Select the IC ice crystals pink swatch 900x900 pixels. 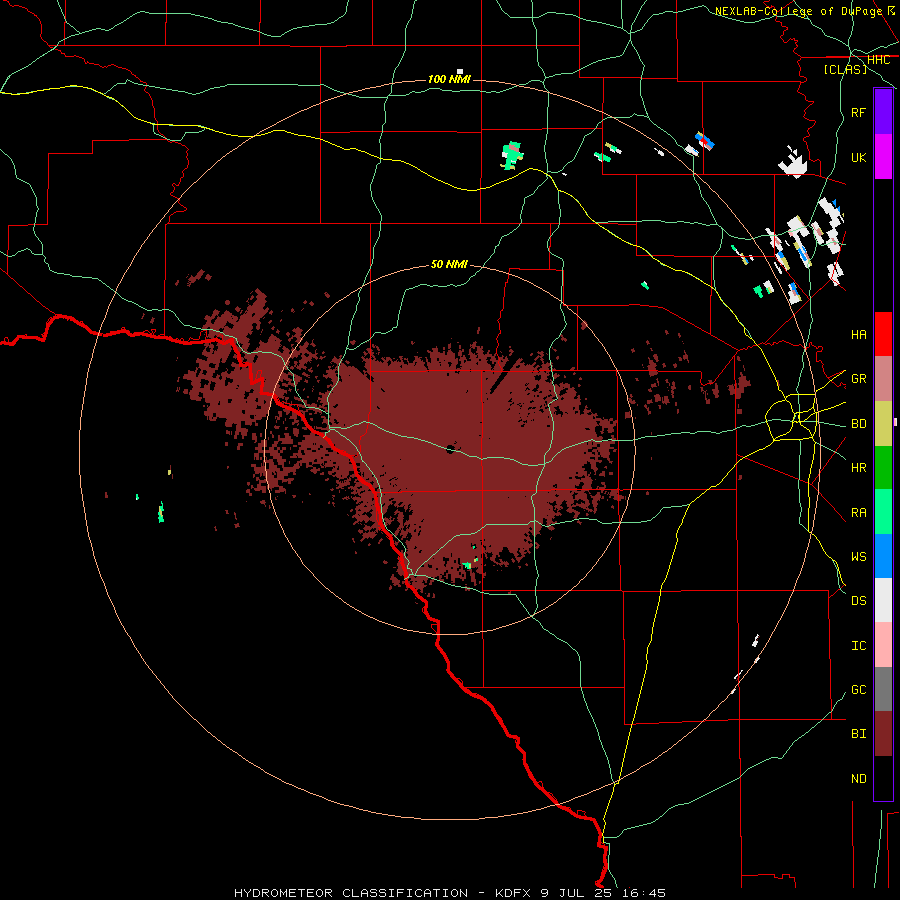pos(883,645)
